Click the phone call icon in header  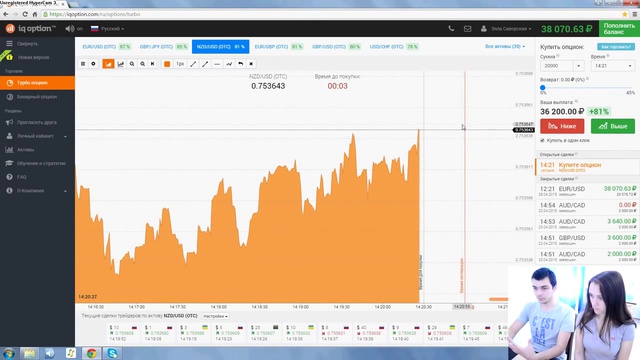point(451,29)
